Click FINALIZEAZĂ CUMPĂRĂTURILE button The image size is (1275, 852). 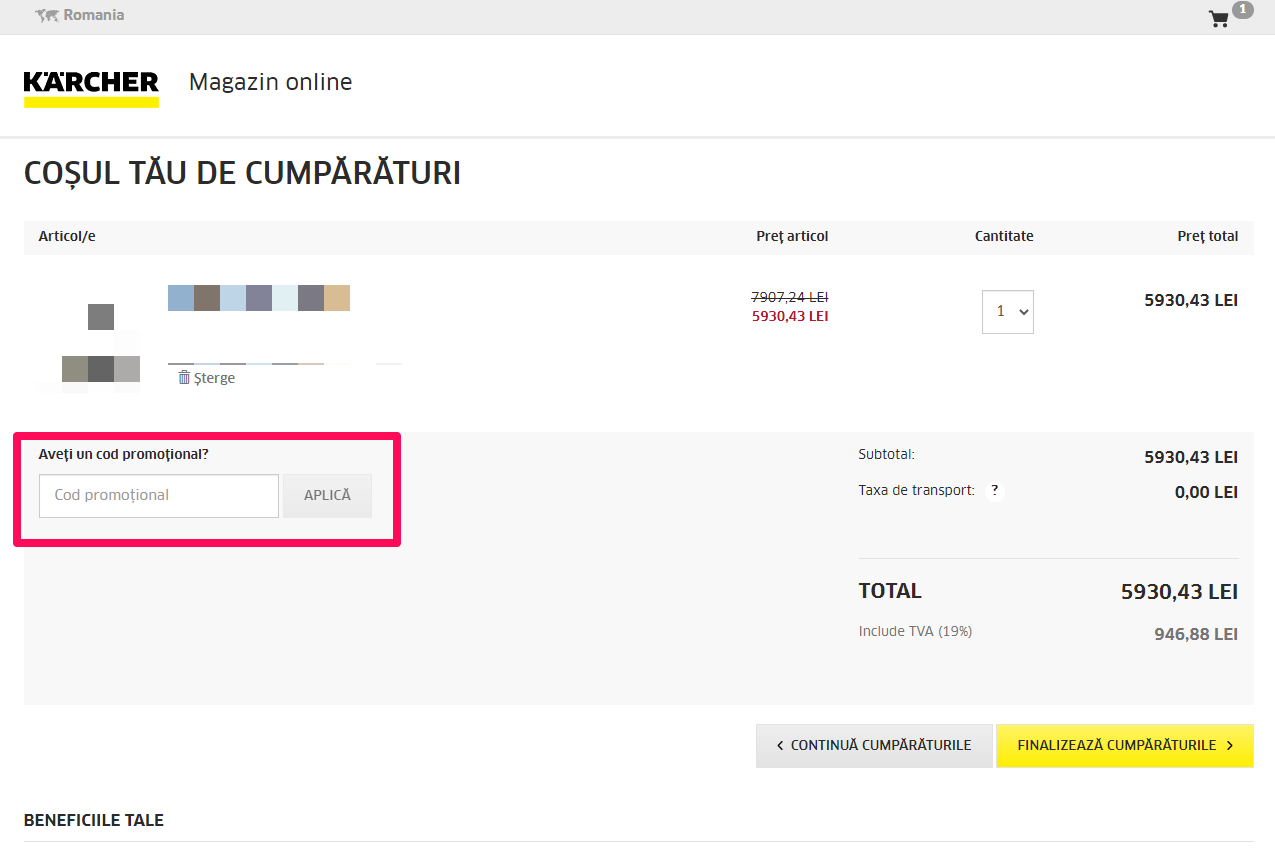(x=1125, y=746)
